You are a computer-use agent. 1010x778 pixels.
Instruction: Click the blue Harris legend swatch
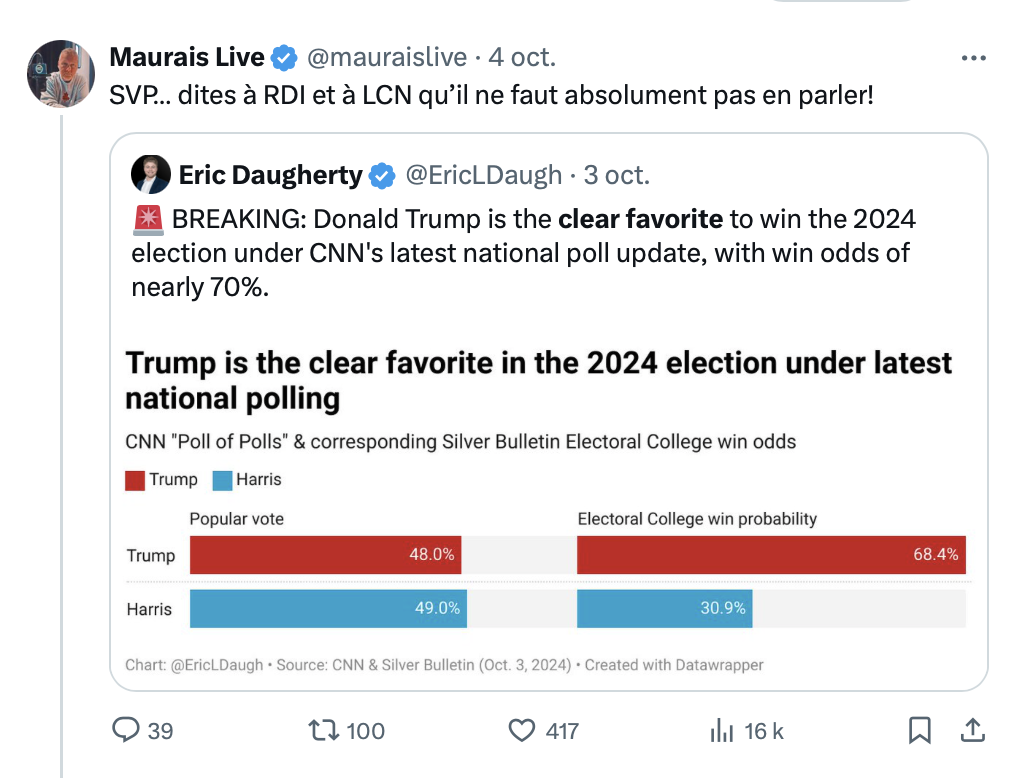coord(222,480)
